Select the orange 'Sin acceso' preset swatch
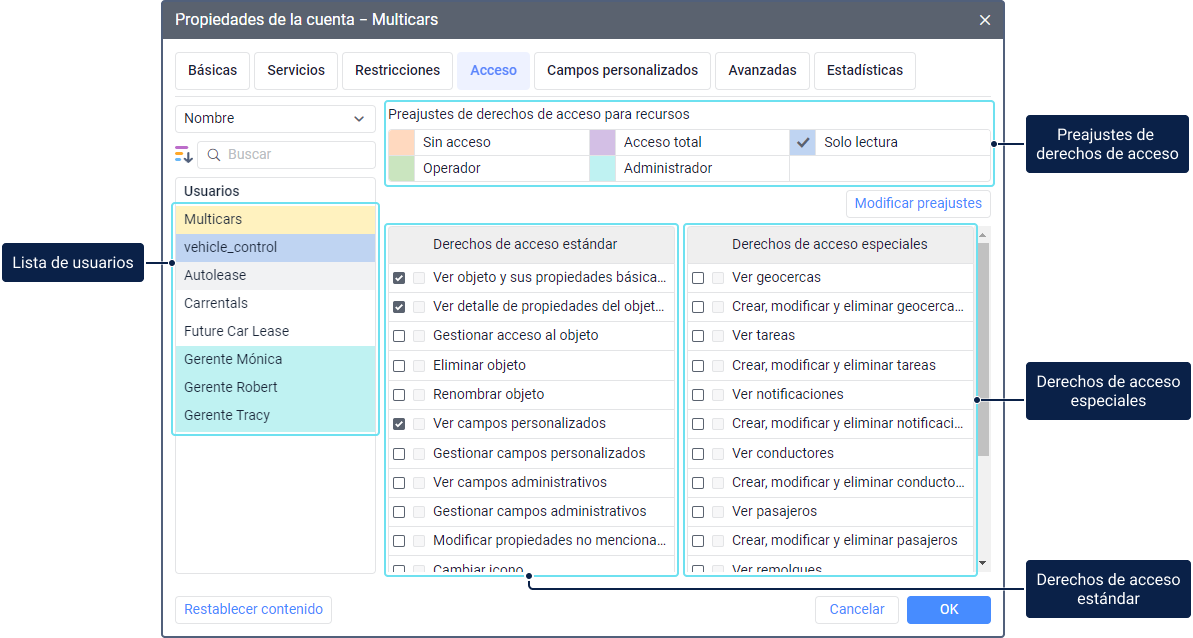The image size is (1193, 638). [x=402, y=142]
